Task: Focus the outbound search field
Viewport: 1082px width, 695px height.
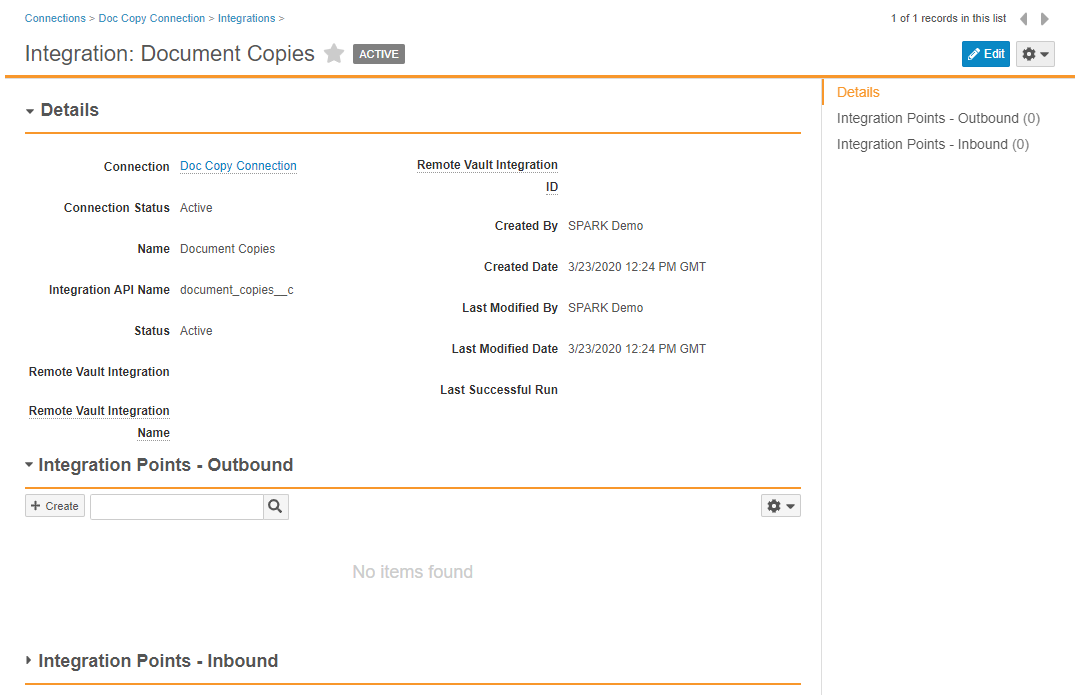Action: pyautogui.click(x=177, y=507)
